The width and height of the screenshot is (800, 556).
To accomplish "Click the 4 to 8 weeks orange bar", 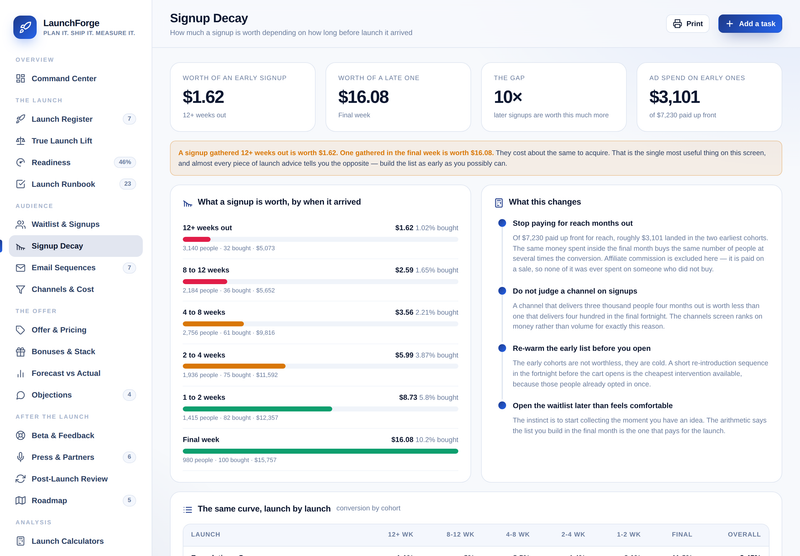I will pyautogui.click(x=213, y=324).
